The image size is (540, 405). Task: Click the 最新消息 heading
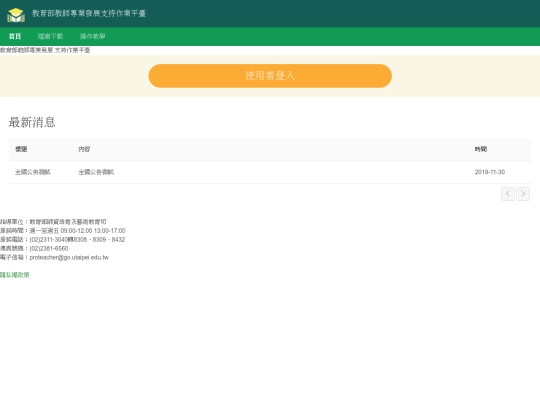pyautogui.click(x=32, y=122)
